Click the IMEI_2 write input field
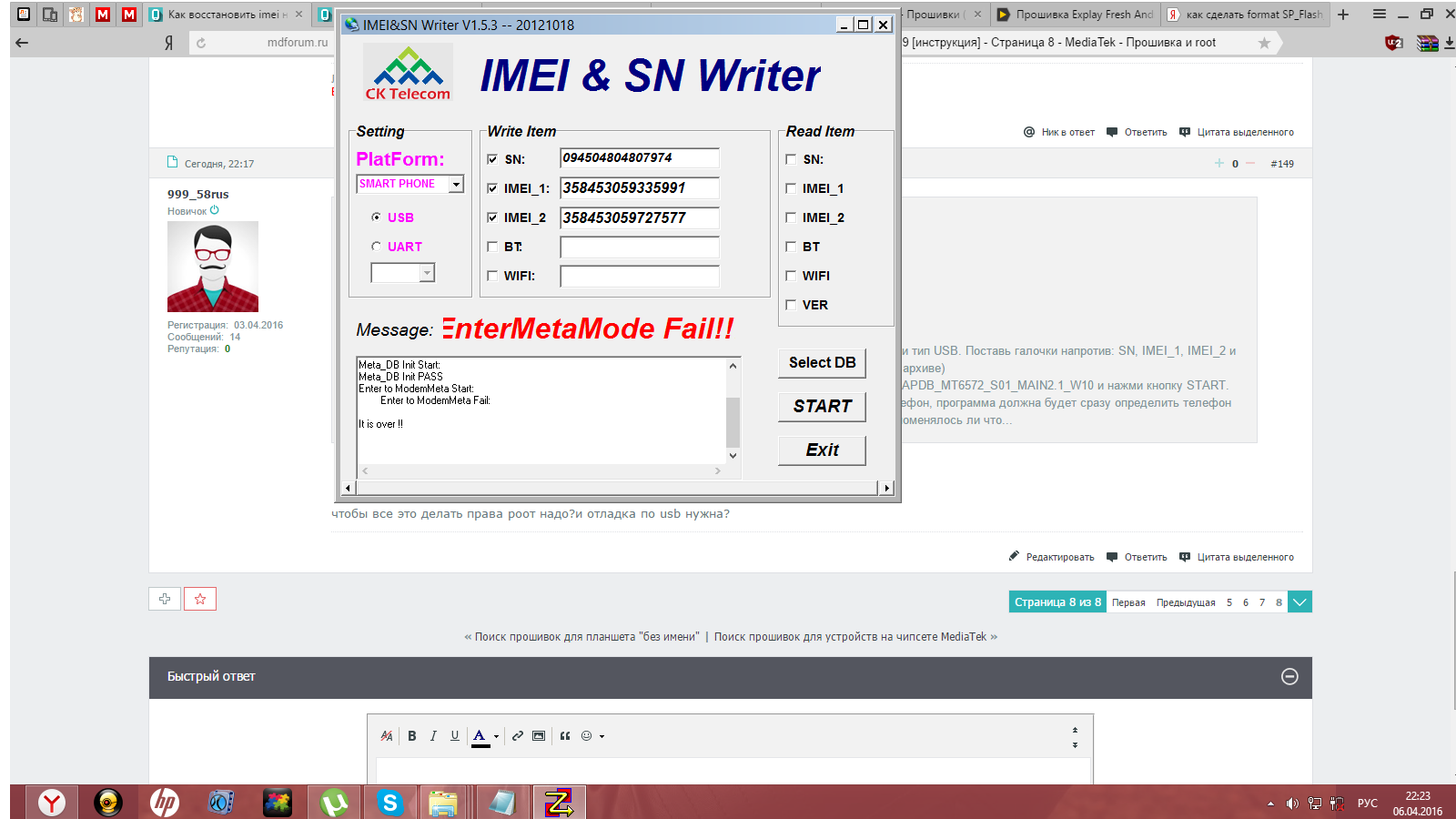The width and height of the screenshot is (1456, 819). coord(639,218)
